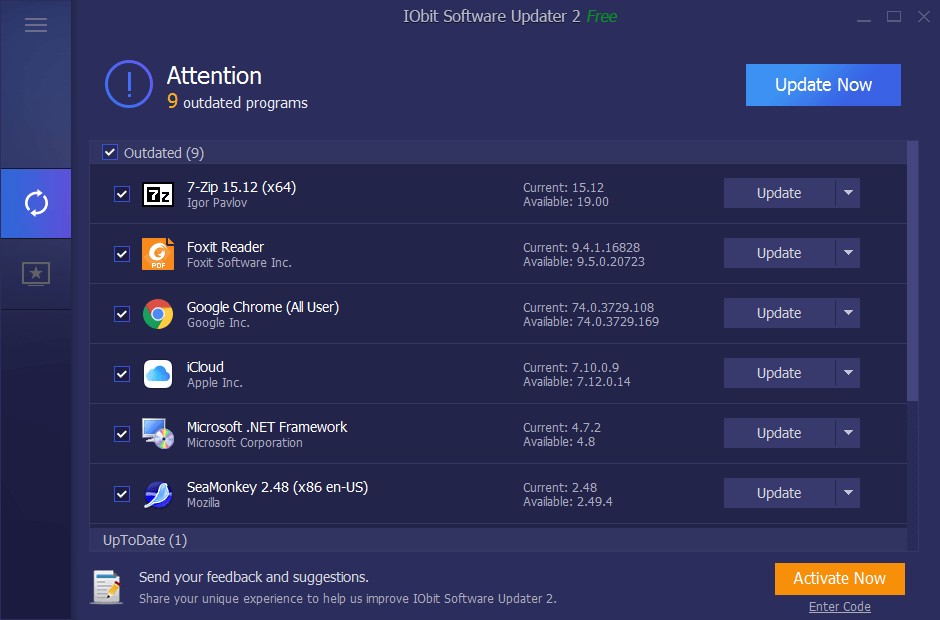Screen dimensions: 940x620
Task: Click the SeaMonkey browser icon
Action: (x=158, y=493)
